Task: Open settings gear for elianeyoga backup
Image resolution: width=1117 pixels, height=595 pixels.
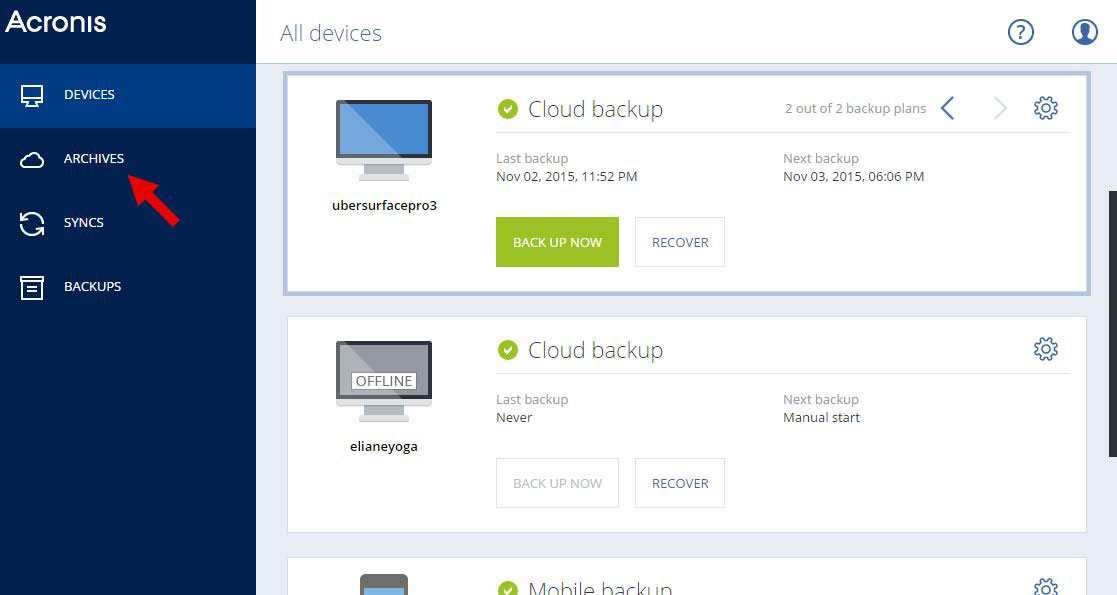Action: (x=1045, y=349)
